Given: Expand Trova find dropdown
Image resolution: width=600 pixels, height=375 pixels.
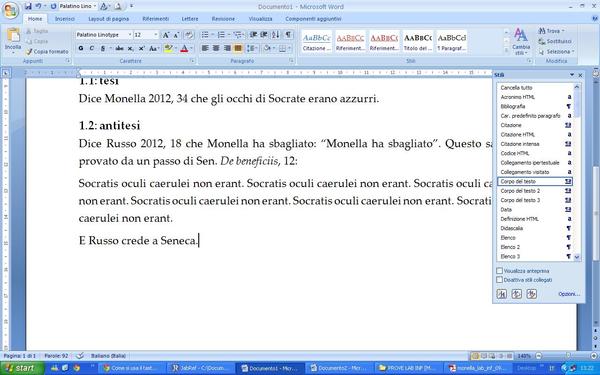Looking at the screenshot, I should point(563,31).
